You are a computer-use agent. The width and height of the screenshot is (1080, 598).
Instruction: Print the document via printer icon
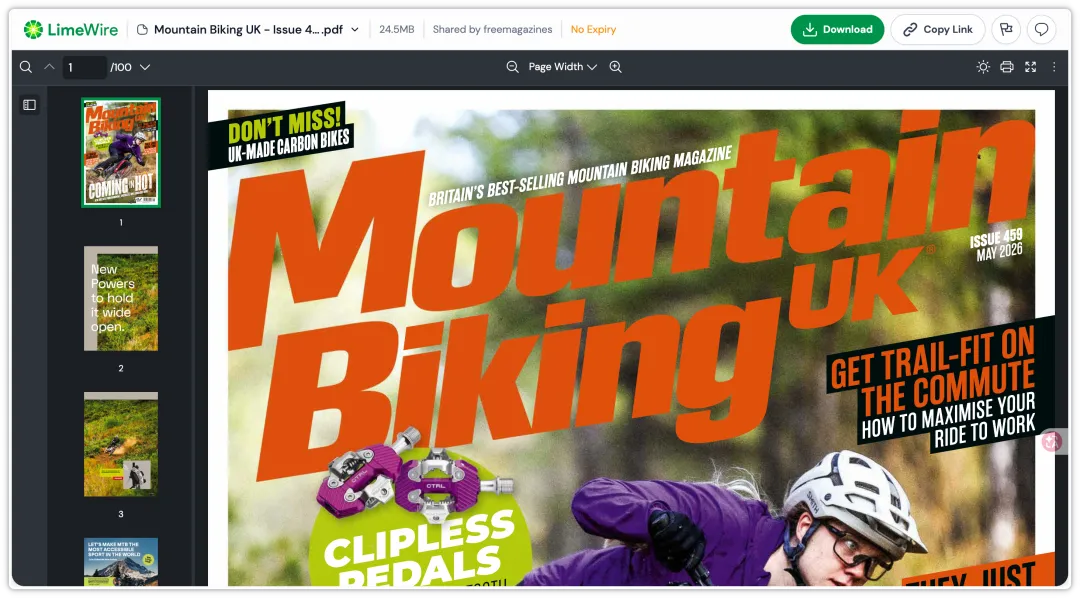pos(1006,67)
